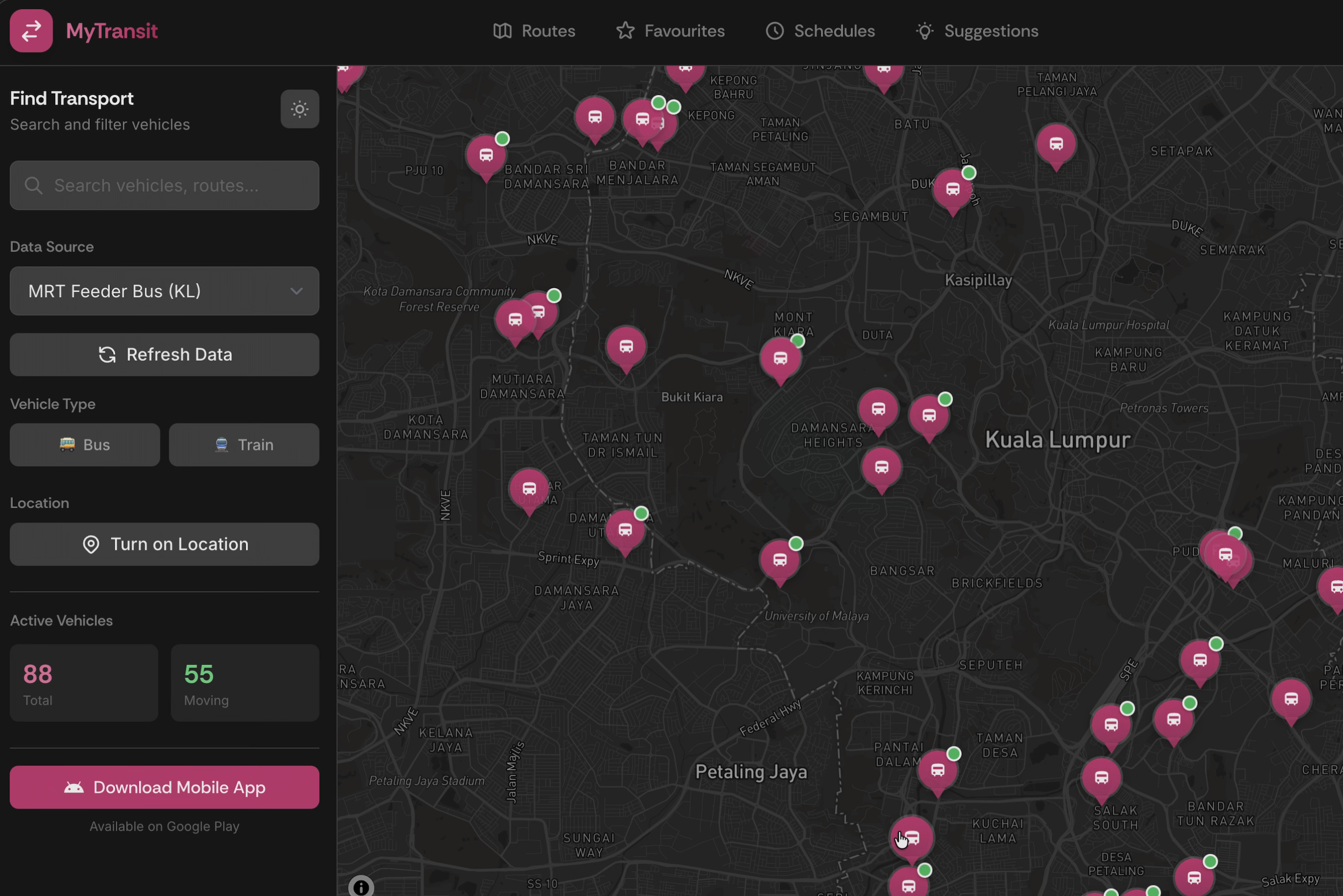Click the bus marker near Setapak
The image size is (1343, 896).
click(x=1055, y=144)
